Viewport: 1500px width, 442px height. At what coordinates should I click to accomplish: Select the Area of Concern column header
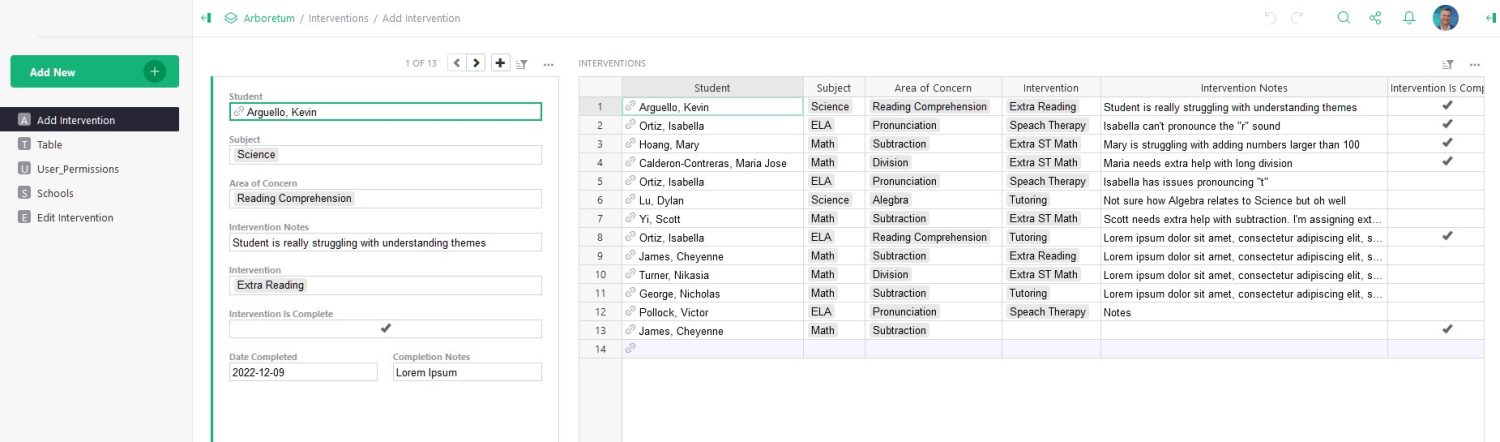[933, 88]
